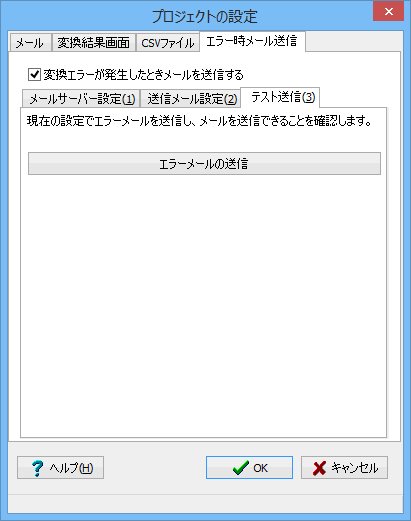Image resolution: width=411 pixels, height=521 pixels.
Task: Click the 変換エラーが発生したときメールを送信する label text
Action: point(143,75)
